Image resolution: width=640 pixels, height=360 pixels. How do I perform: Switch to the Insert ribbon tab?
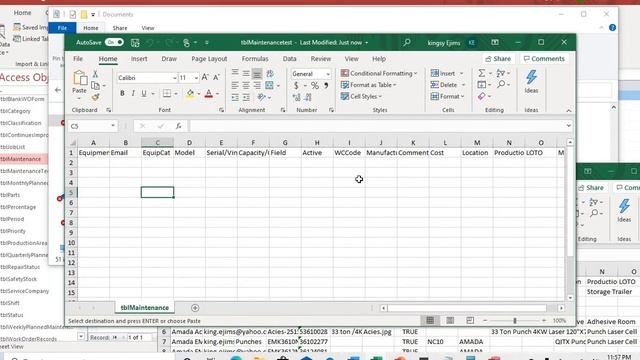[x=139, y=59]
